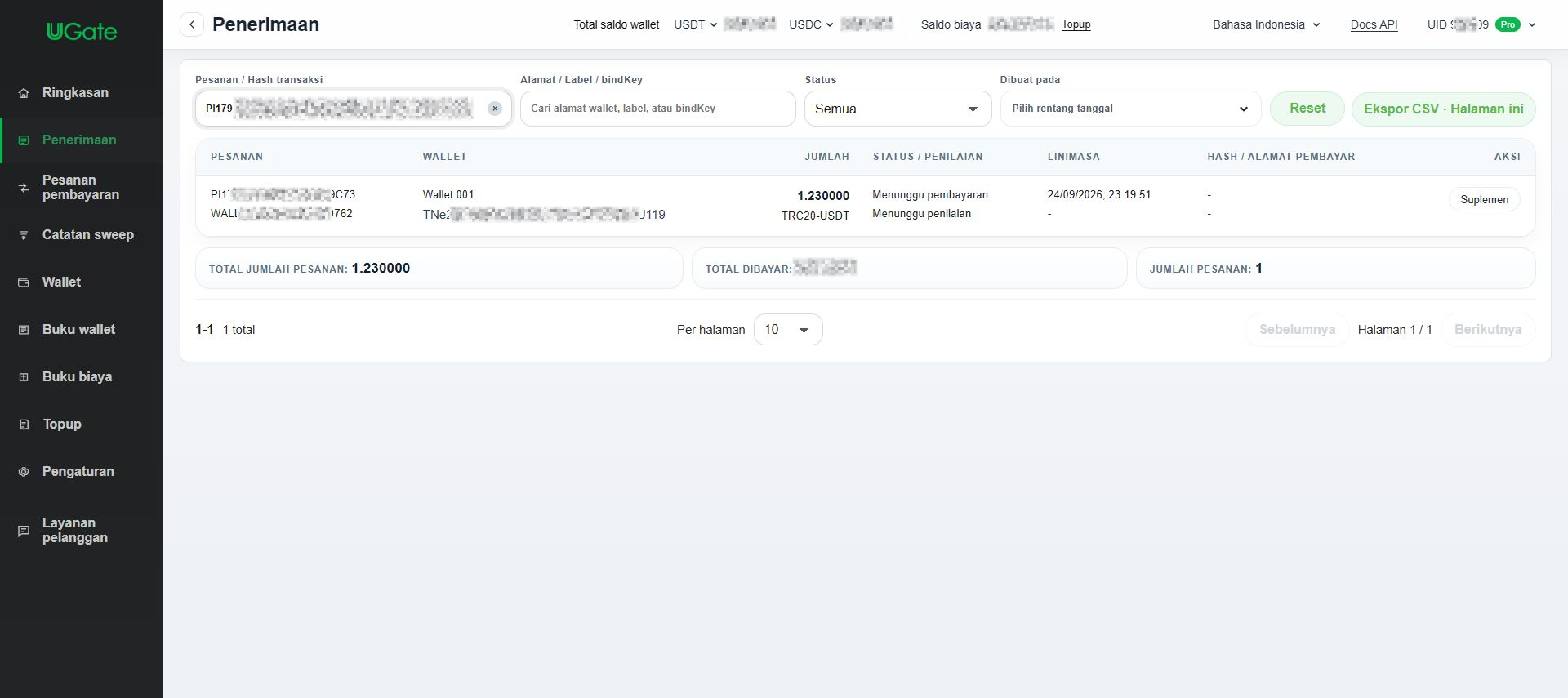
Task: Click the Wallet 001 cell
Action: [x=448, y=194]
